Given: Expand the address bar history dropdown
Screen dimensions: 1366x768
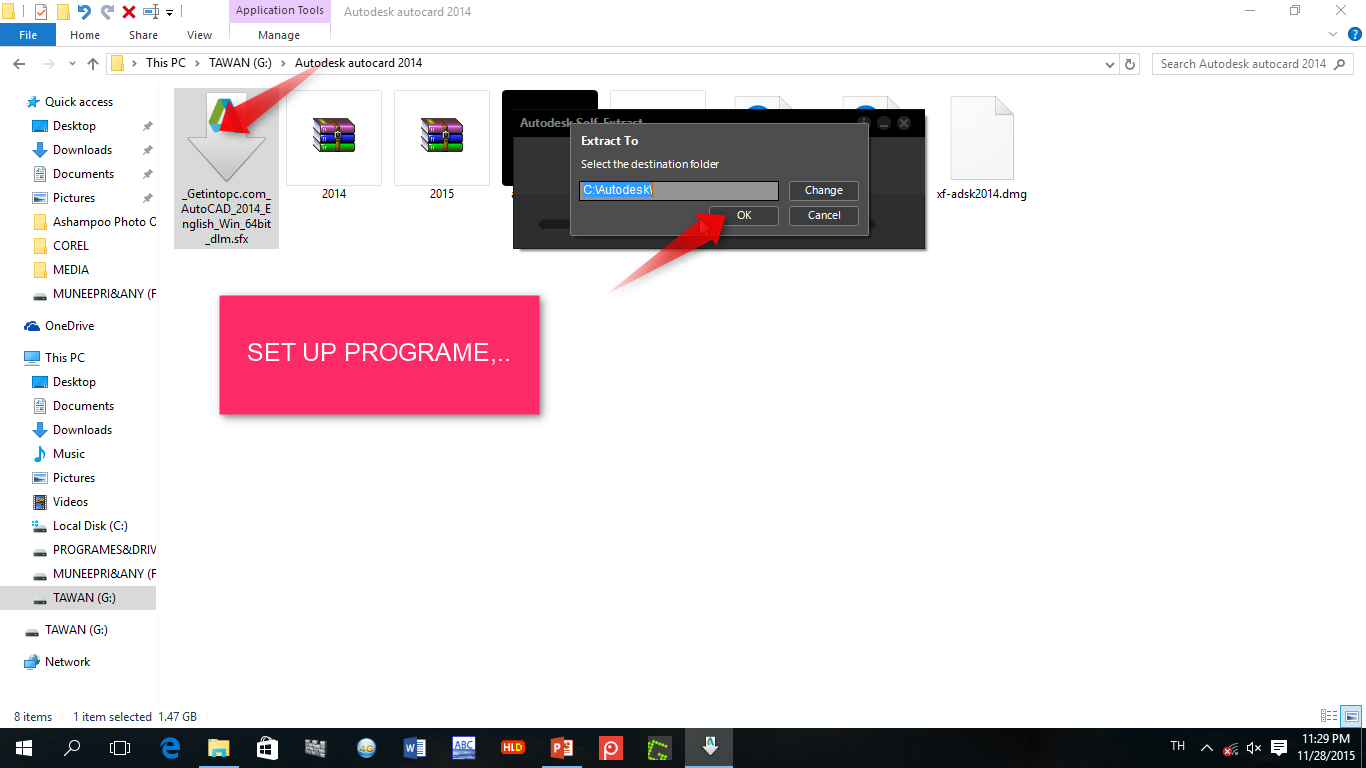Looking at the screenshot, I should click(1110, 63).
